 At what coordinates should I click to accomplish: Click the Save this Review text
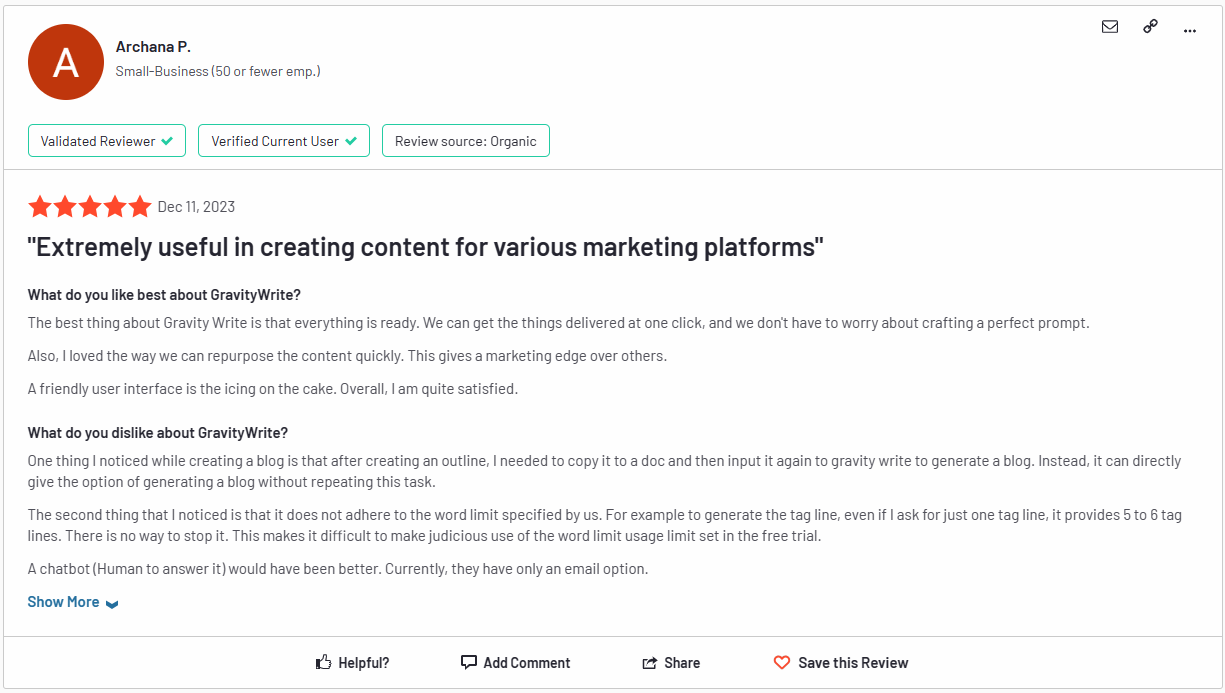pyautogui.click(x=853, y=663)
